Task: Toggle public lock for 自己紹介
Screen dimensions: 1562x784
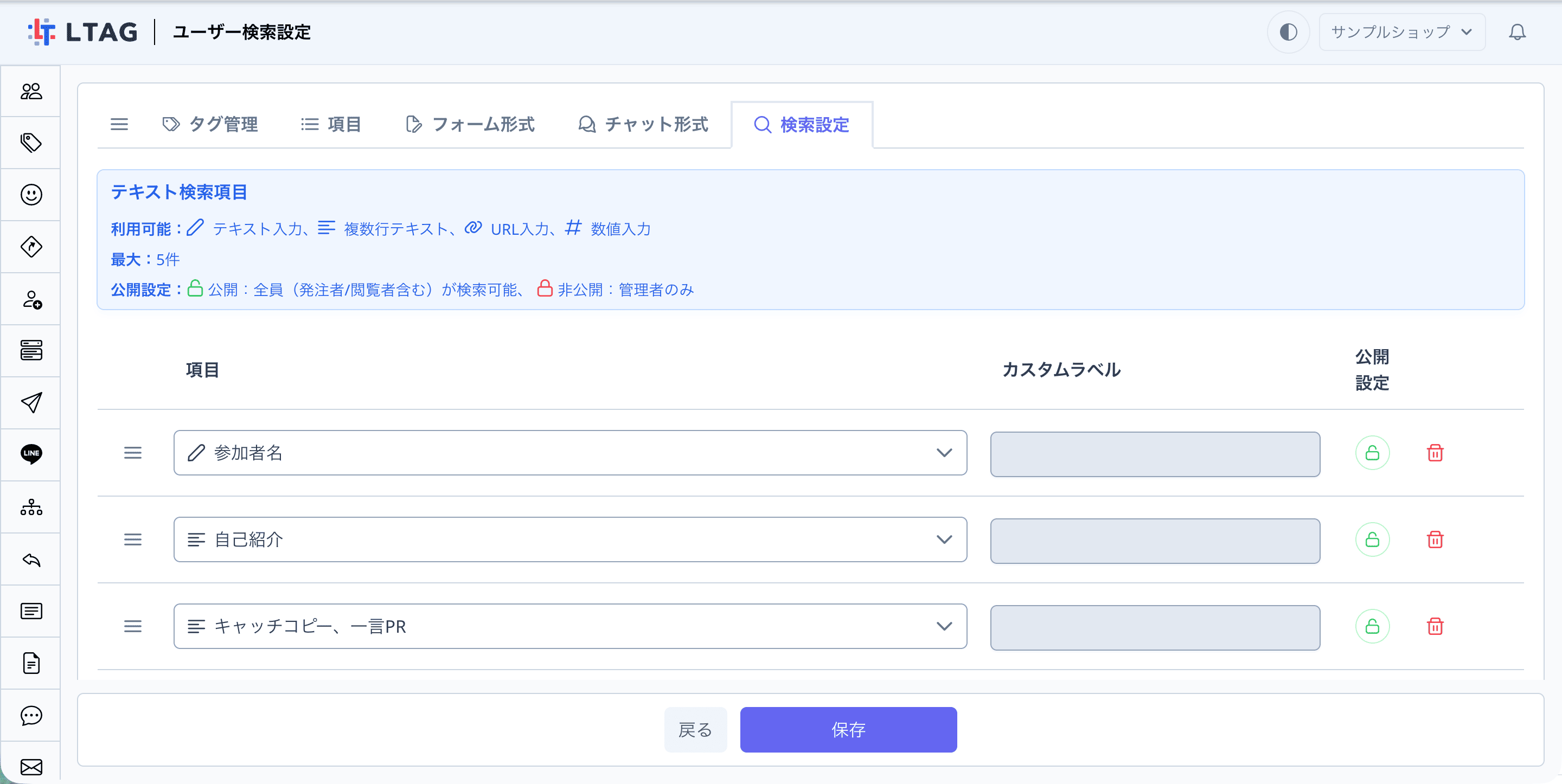Action: coord(1372,539)
